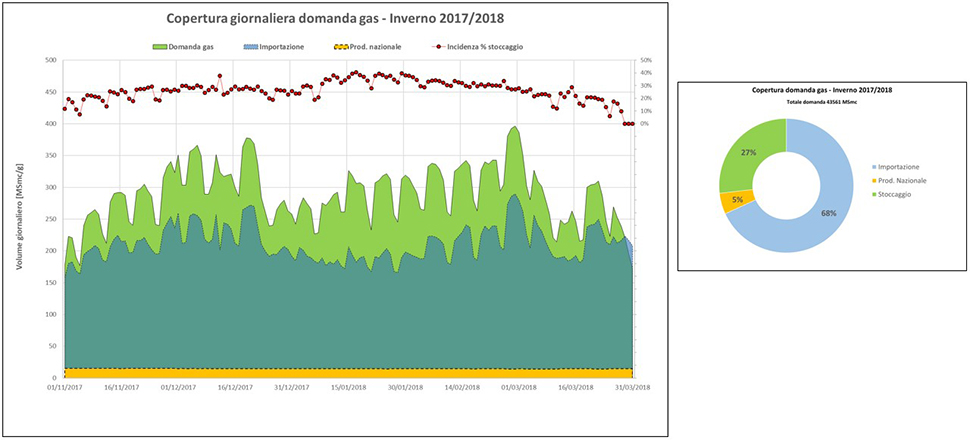Screen dimensions: 970x440
Task: Click the 01/03/2018 date label
Action: [x=520, y=387]
